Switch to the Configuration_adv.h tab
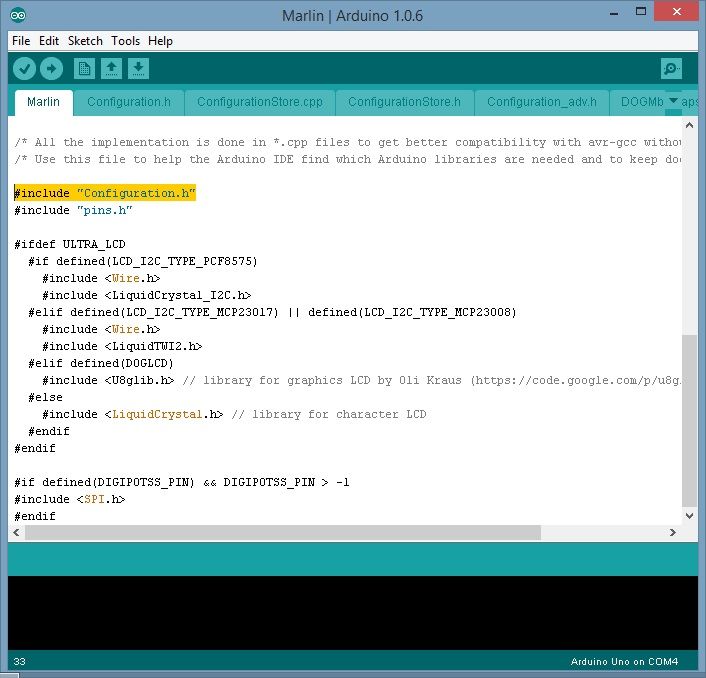Screen dimensions: 706x678 click(542, 102)
